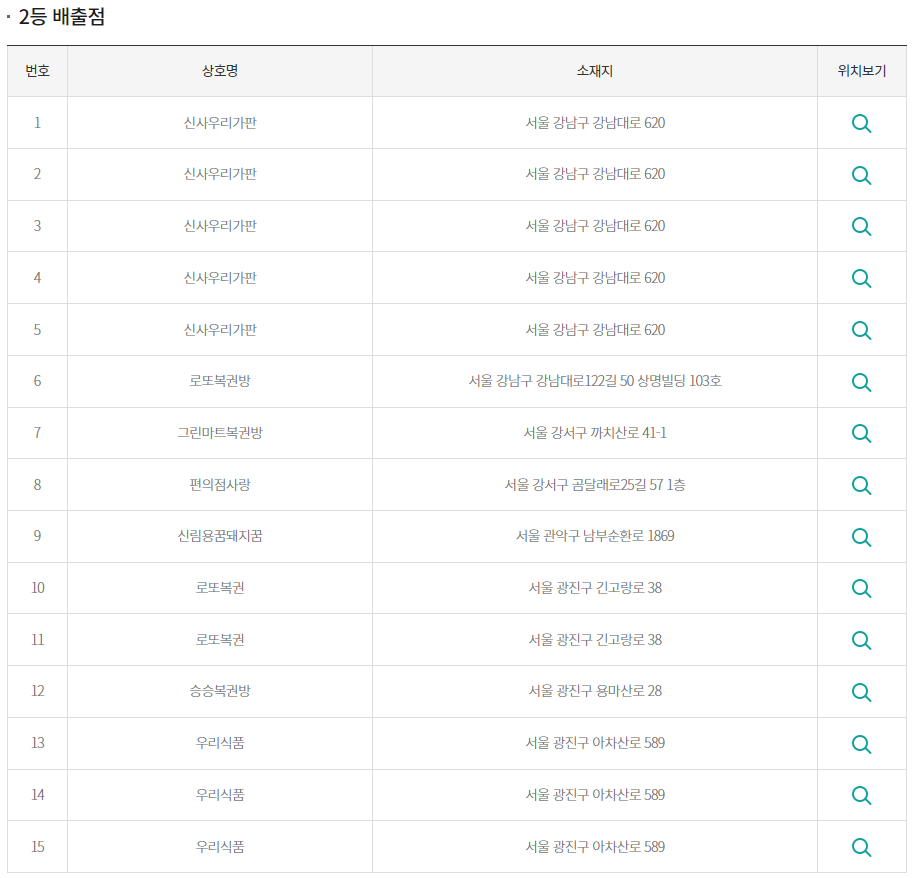Click the magnifier icon in row 15
The width and height of the screenshot is (913, 878).
pyautogui.click(x=861, y=847)
